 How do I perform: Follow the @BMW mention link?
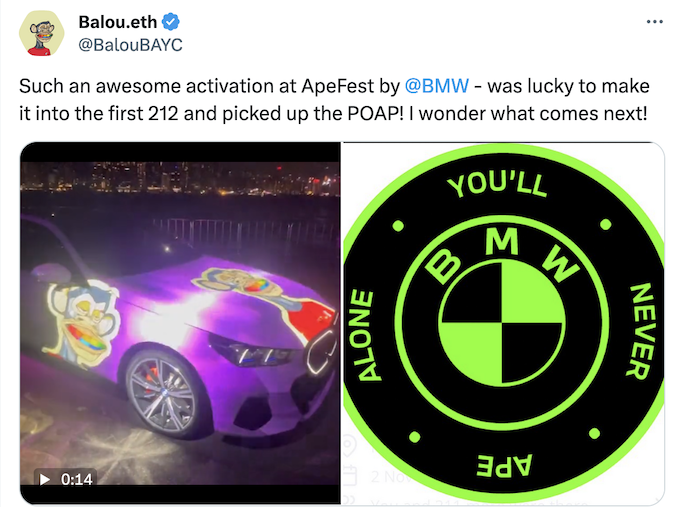[x=436, y=86]
